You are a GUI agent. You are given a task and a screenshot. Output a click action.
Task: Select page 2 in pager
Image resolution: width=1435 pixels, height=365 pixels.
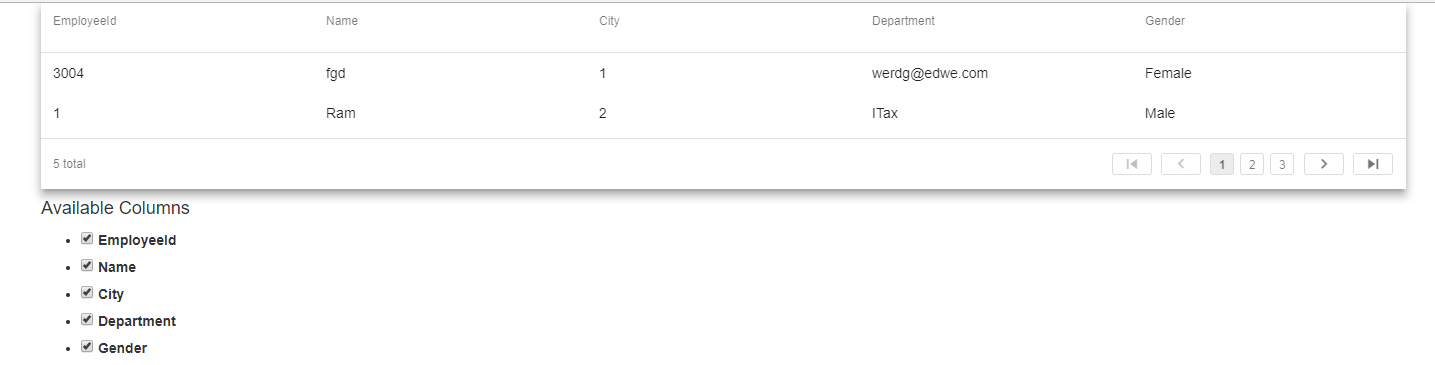(1252, 164)
